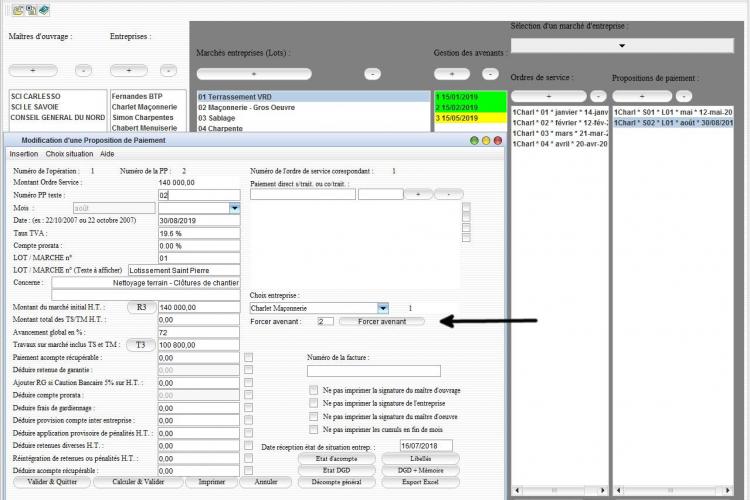
Task: Select 'SCI LE SAVOIE' in Maîtres d'ouvrage list
Action: click(57, 107)
